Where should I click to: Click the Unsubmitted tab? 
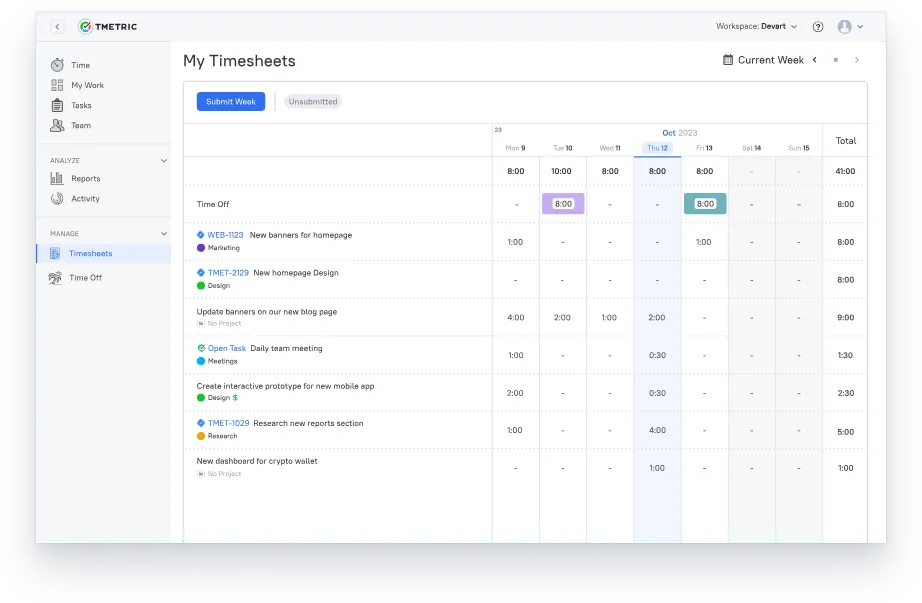(x=314, y=101)
